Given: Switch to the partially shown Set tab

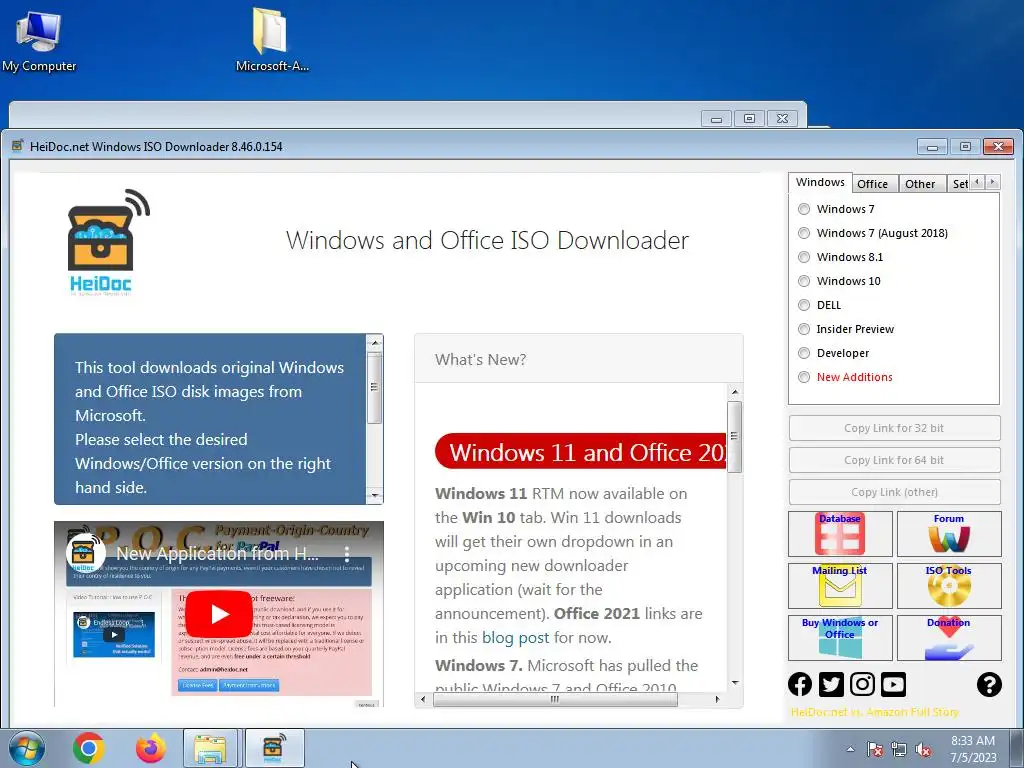Looking at the screenshot, I should [x=959, y=184].
